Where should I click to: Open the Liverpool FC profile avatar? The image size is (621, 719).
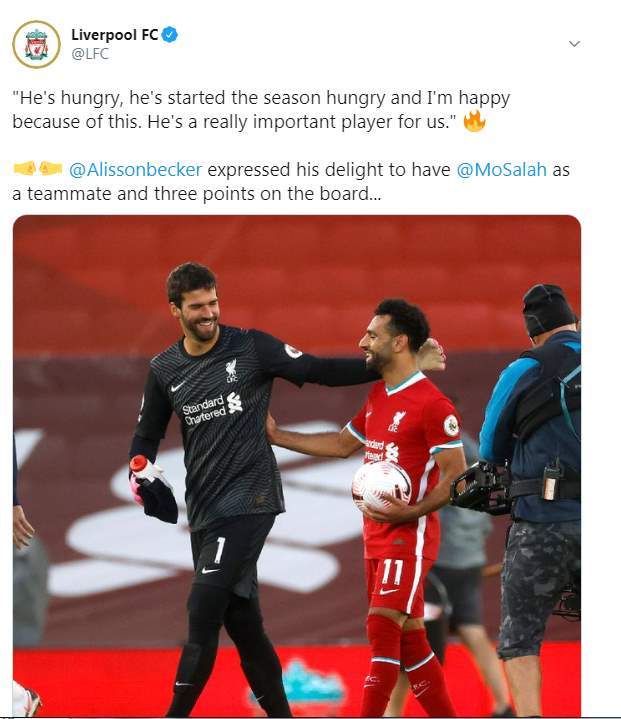point(36,44)
